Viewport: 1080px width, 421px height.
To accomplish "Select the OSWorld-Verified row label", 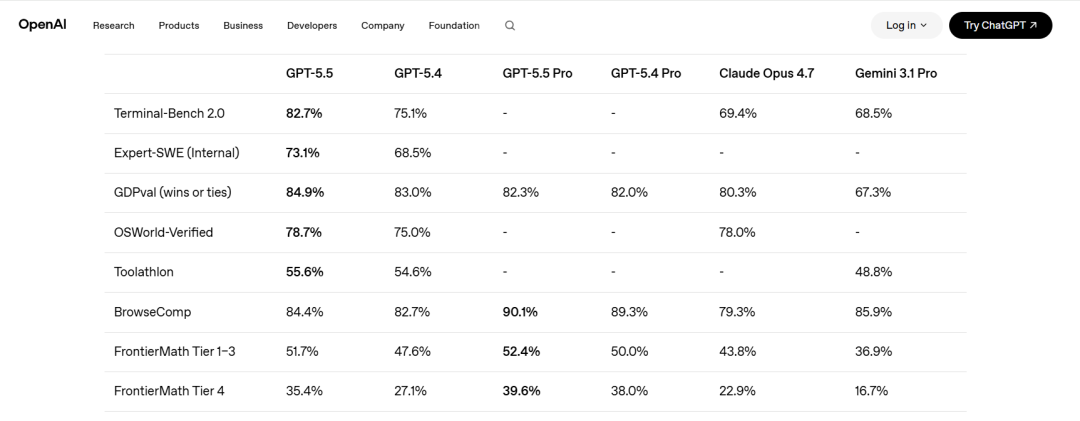I will click(x=164, y=232).
